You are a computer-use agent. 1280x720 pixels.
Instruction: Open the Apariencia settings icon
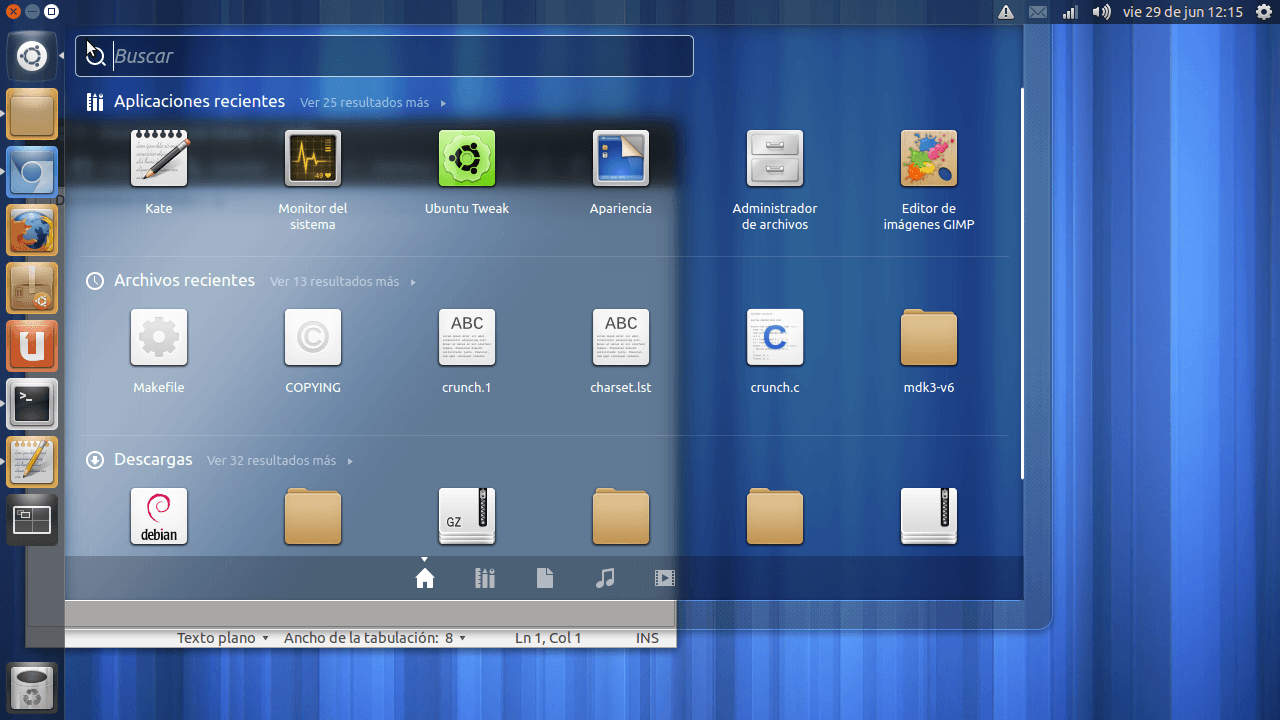[621, 159]
